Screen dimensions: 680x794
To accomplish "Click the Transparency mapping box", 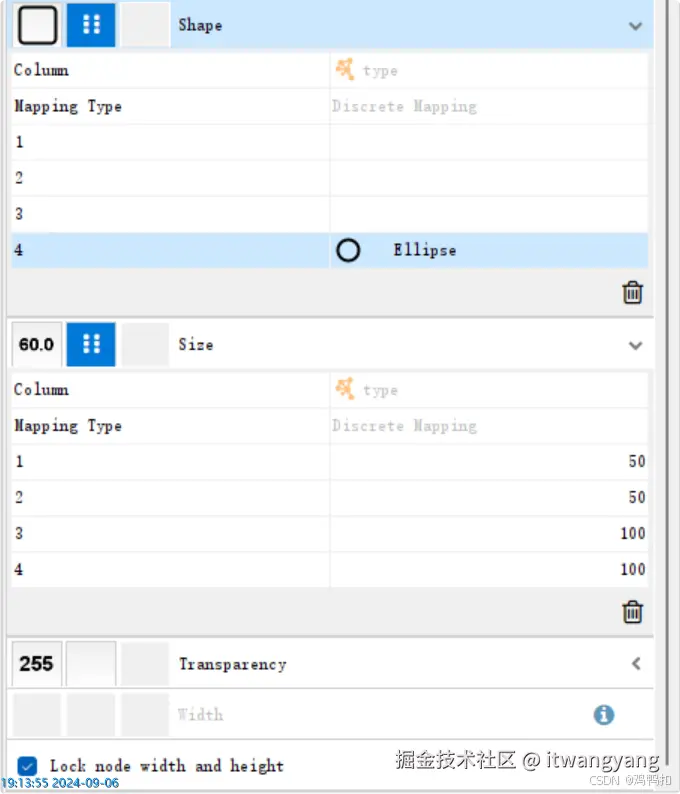I will (91, 664).
